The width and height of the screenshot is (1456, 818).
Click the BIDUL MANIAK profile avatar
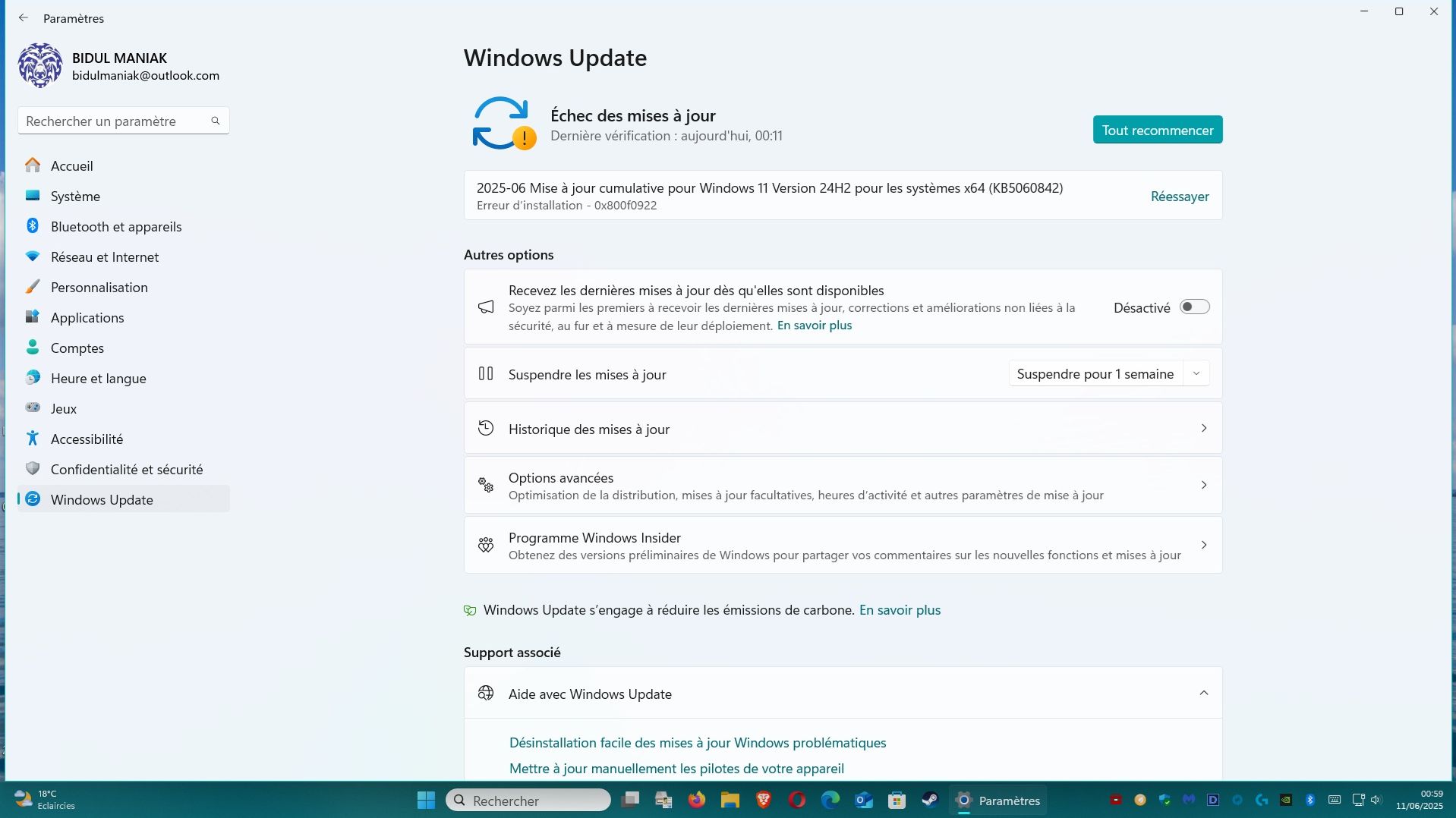pos(40,65)
